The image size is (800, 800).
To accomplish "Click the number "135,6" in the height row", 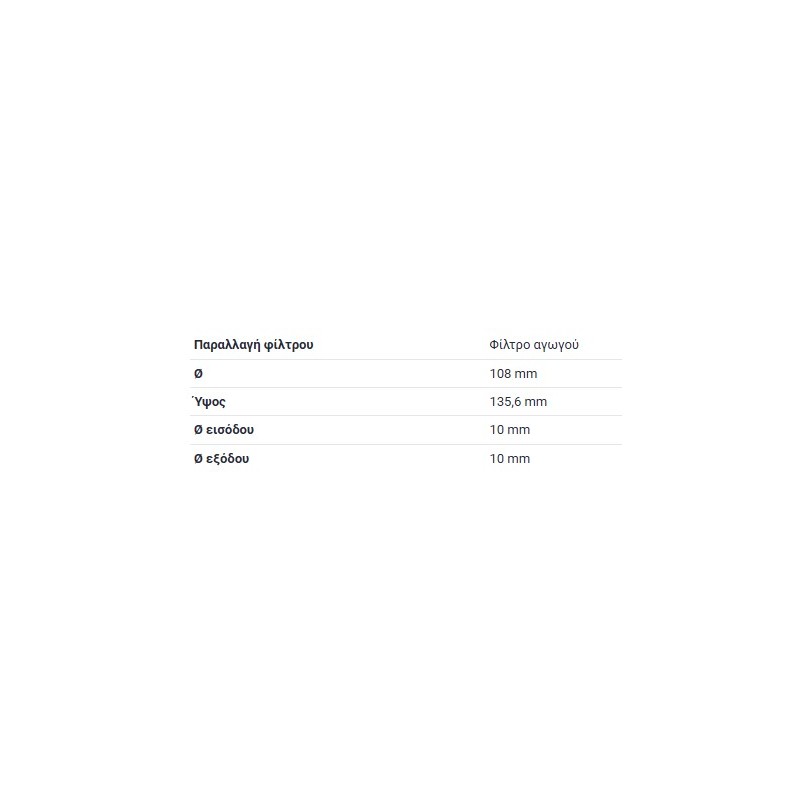I will [505, 402].
